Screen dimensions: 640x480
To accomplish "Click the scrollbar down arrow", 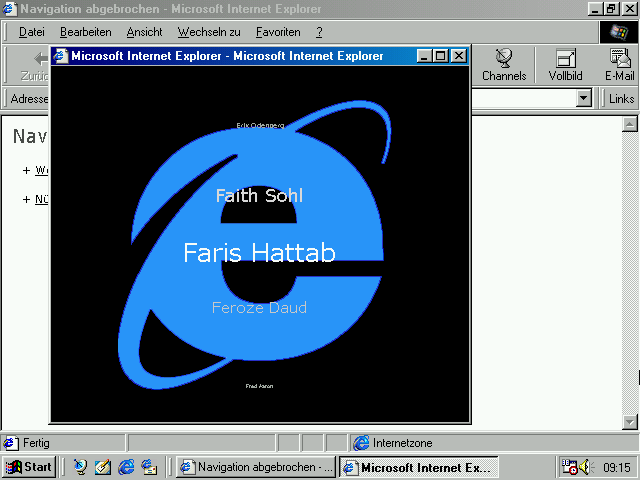I will click(629, 422).
